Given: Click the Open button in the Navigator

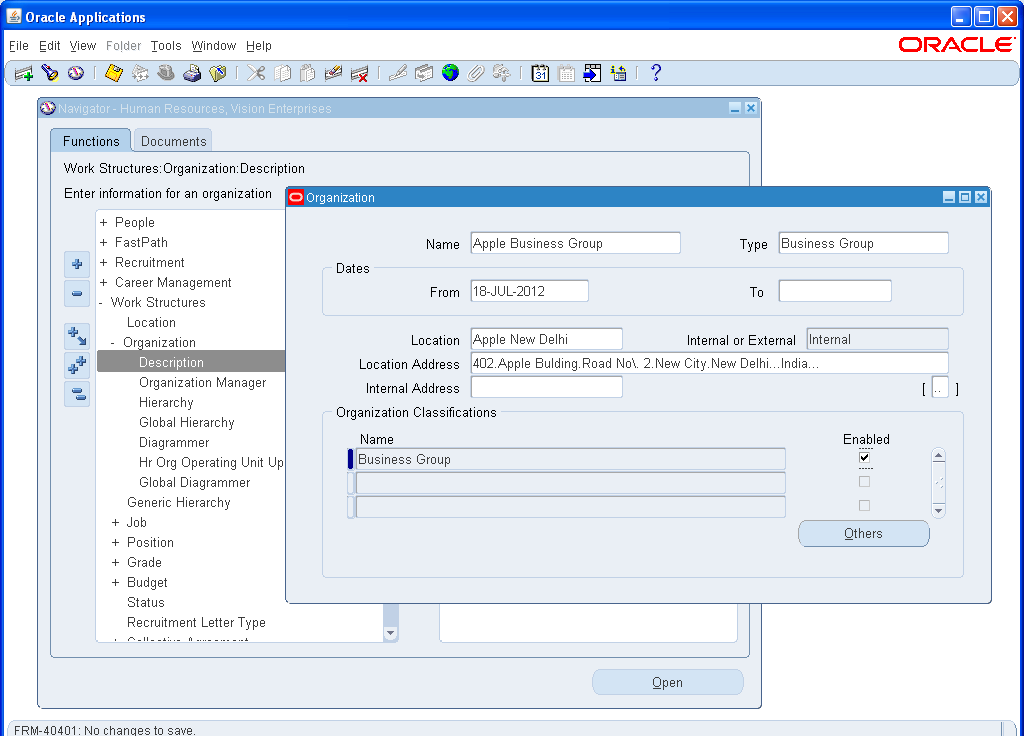Looking at the screenshot, I should 667,681.
